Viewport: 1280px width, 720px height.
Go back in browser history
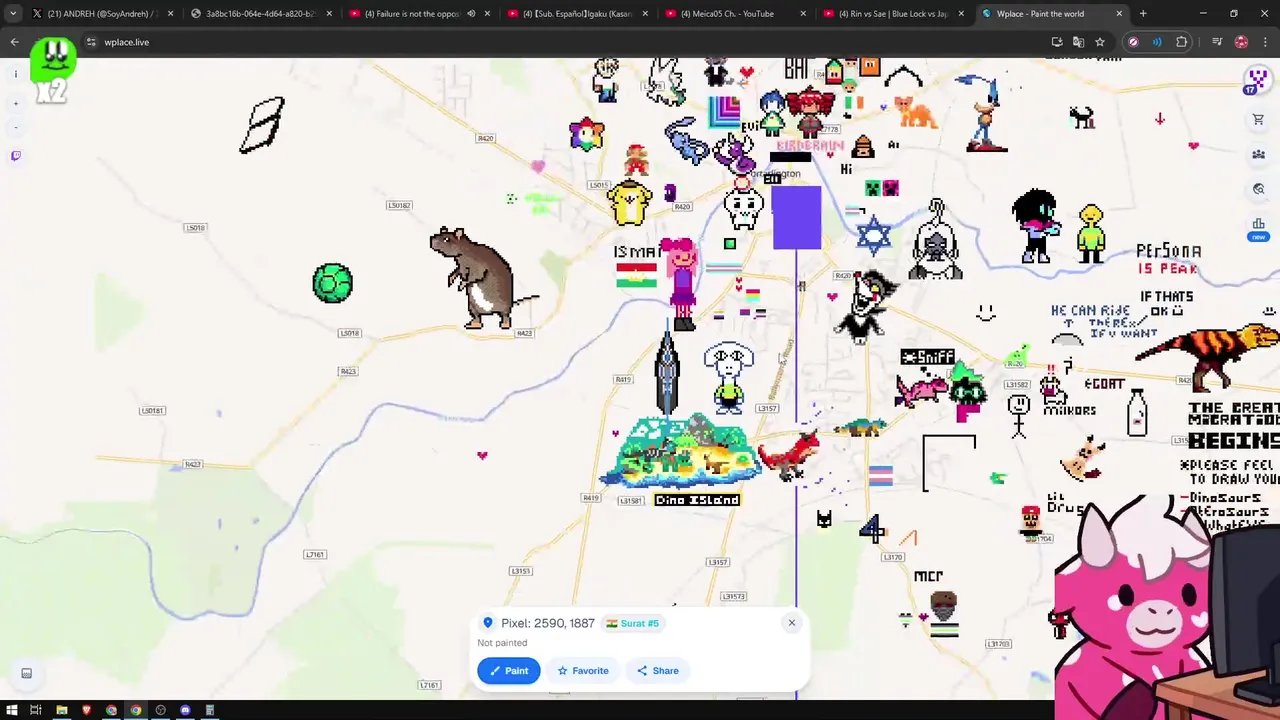(x=14, y=42)
